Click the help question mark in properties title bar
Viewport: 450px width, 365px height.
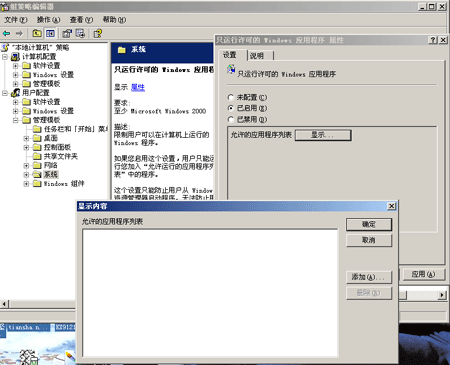click(x=433, y=40)
